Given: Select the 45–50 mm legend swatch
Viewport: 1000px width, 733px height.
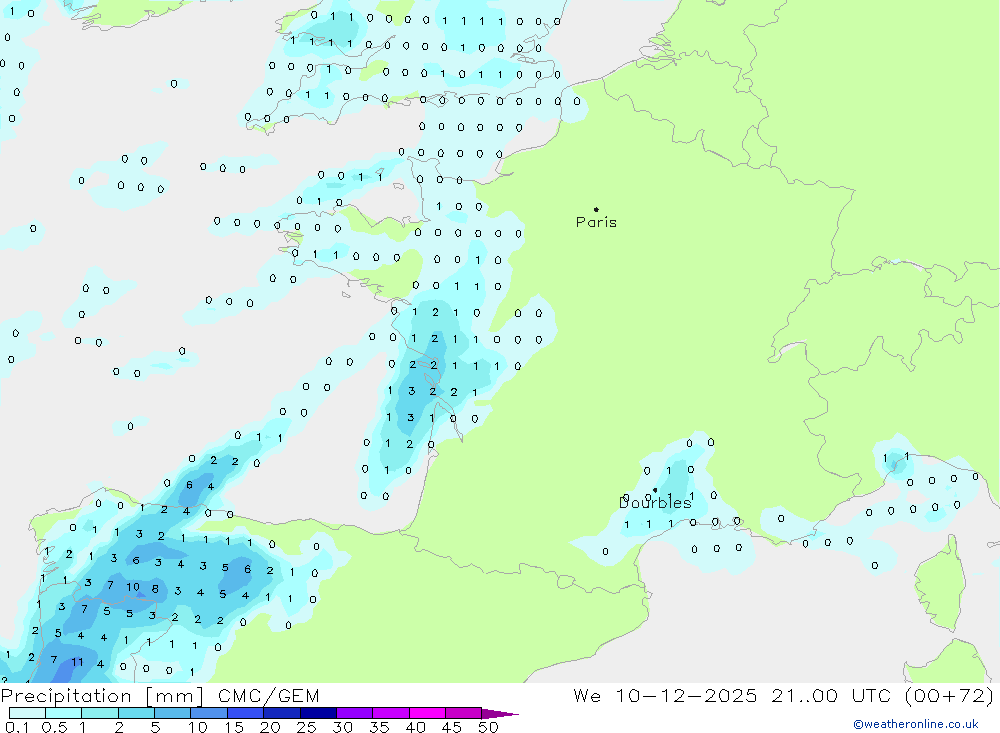Looking at the screenshot, I should click(x=463, y=713).
